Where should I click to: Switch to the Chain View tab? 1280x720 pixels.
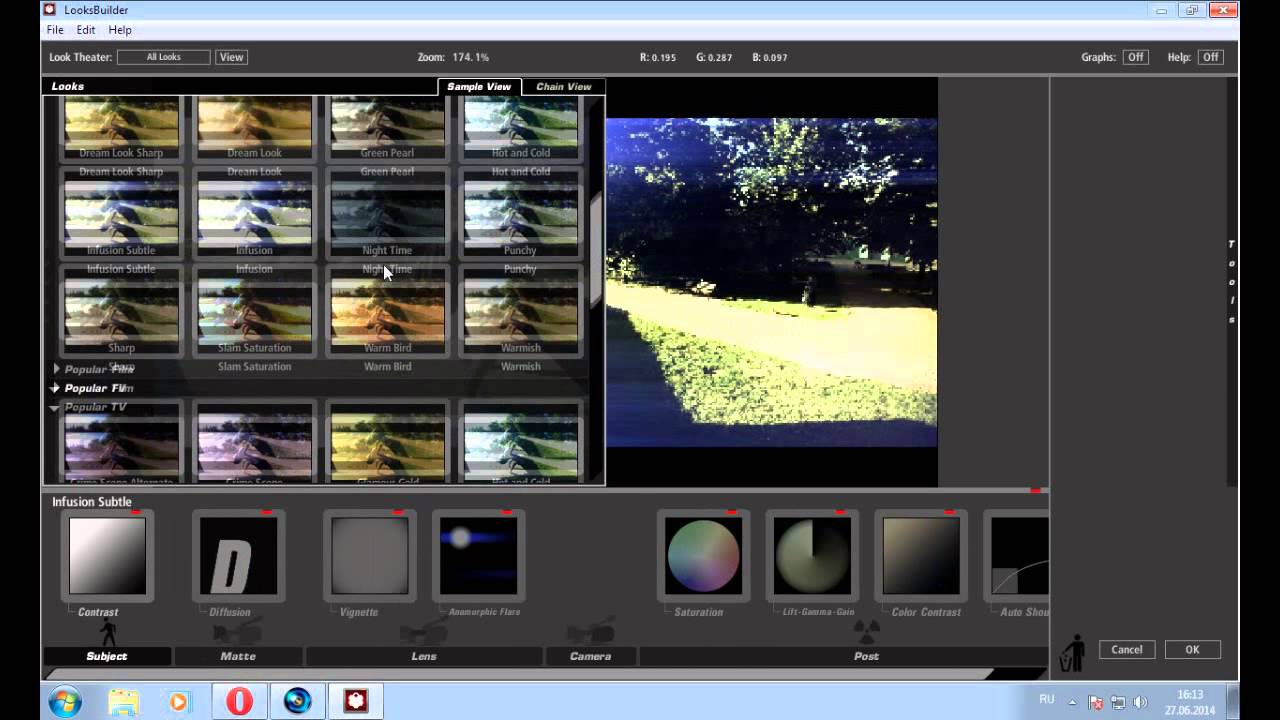point(564,87)
